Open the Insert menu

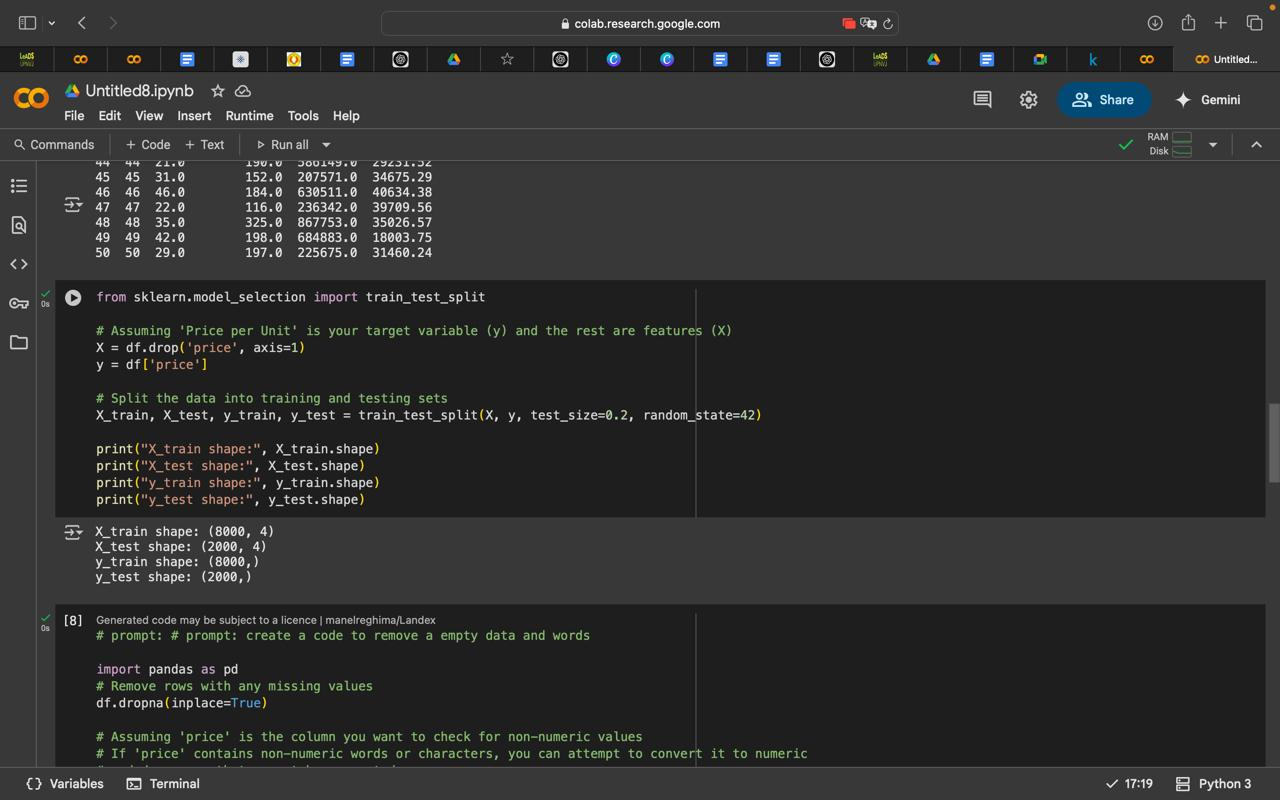(194, 116)
